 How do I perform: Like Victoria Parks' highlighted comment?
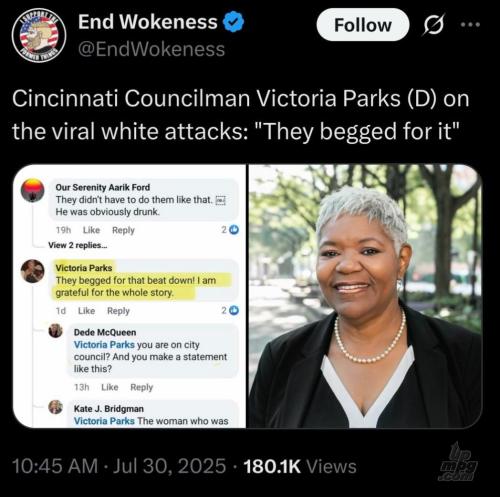point(86,311)
